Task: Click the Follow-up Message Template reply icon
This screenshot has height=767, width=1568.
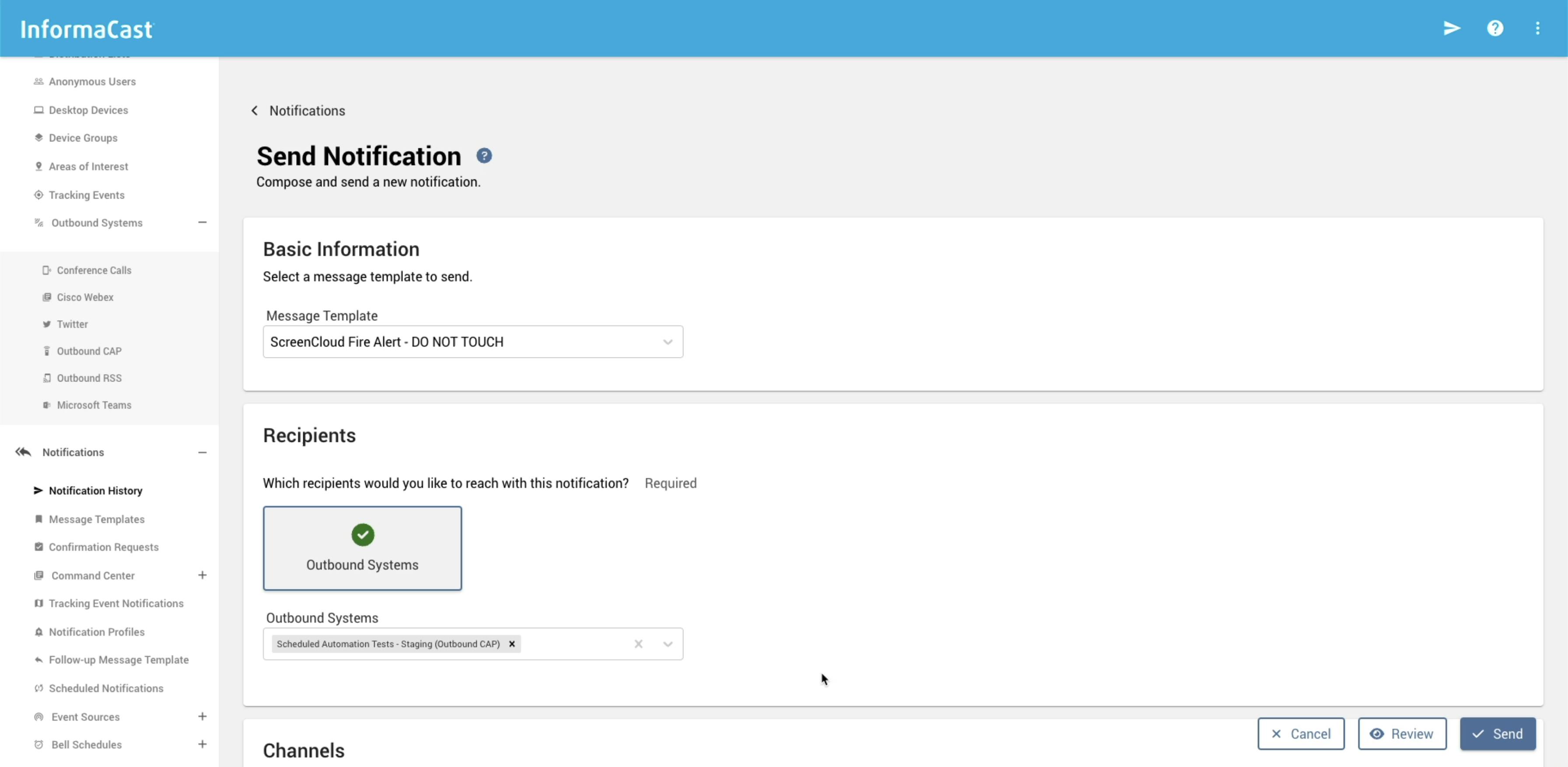Action: tap(38, 659)
